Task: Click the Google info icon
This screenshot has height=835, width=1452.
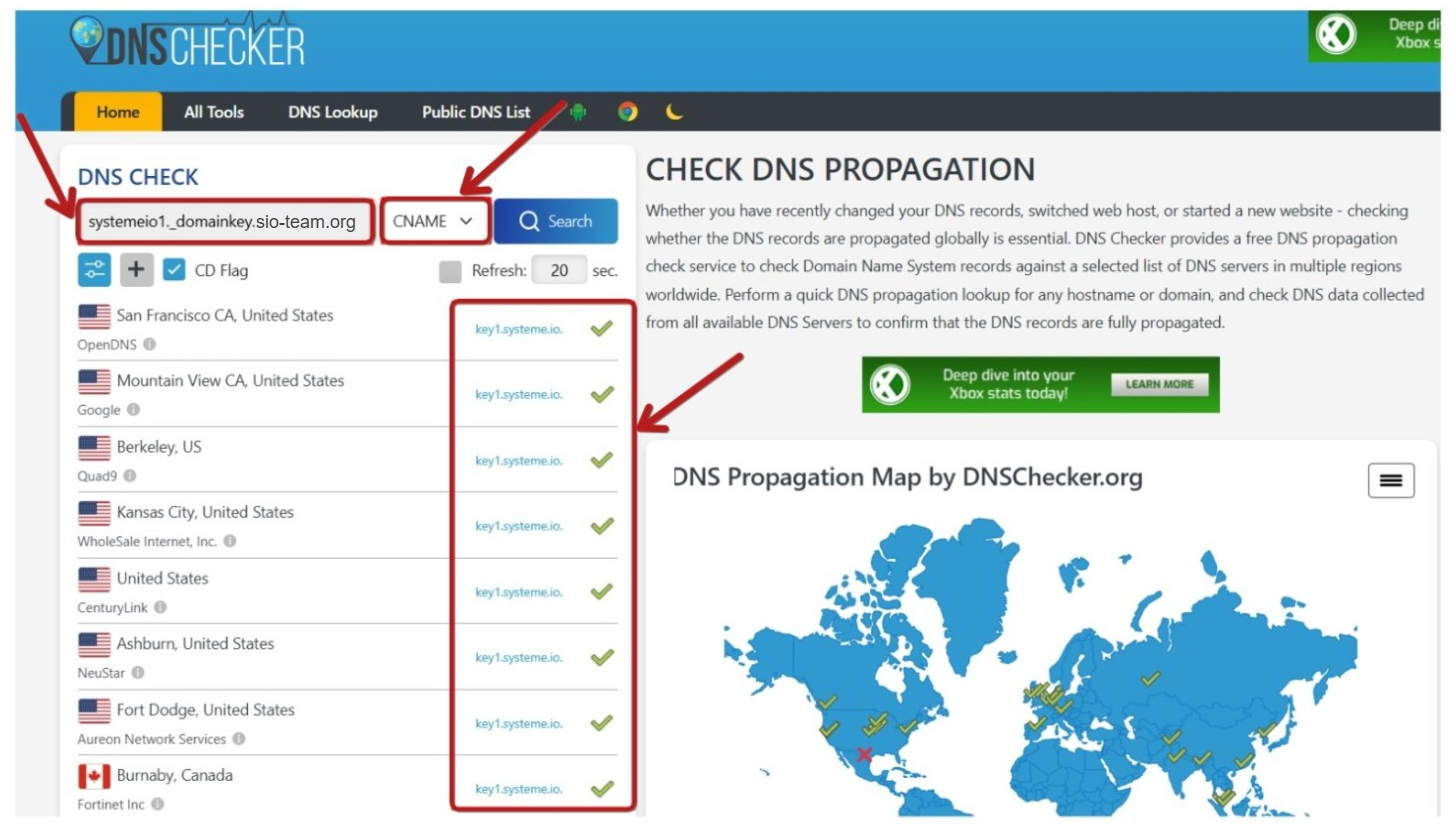Action: coord(133,410)
